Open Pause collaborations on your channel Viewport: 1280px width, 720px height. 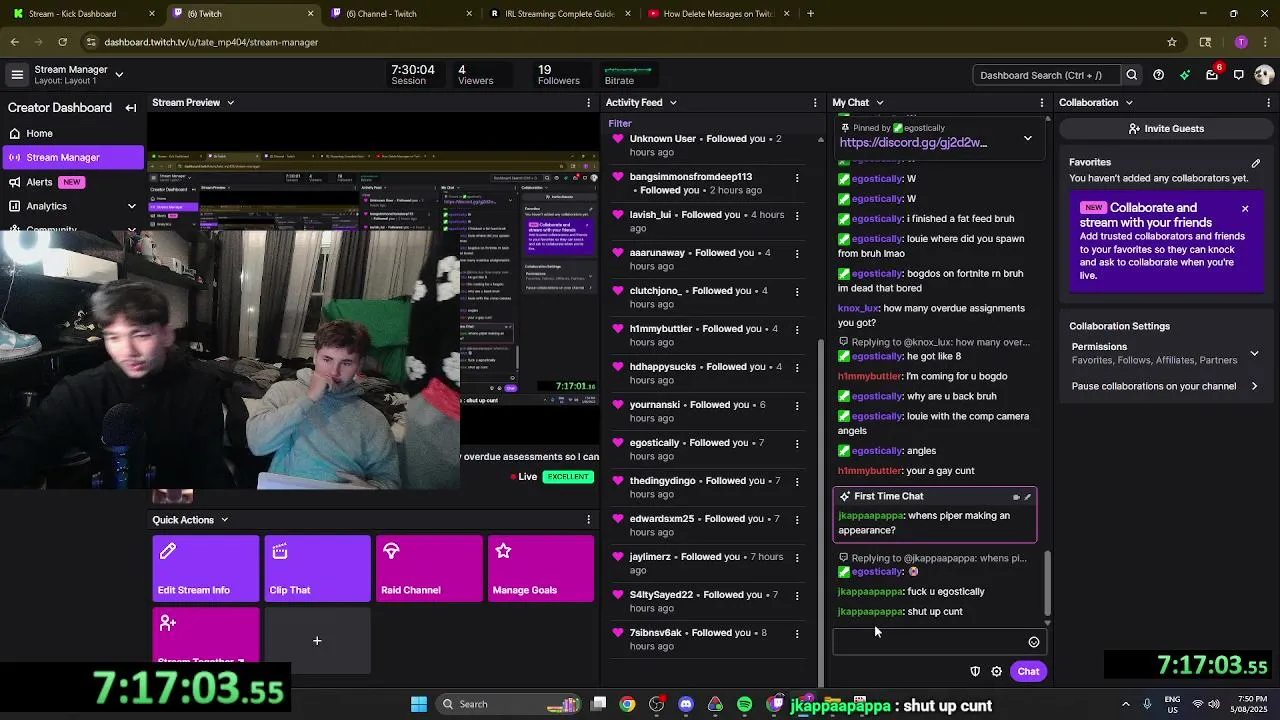1165,386
